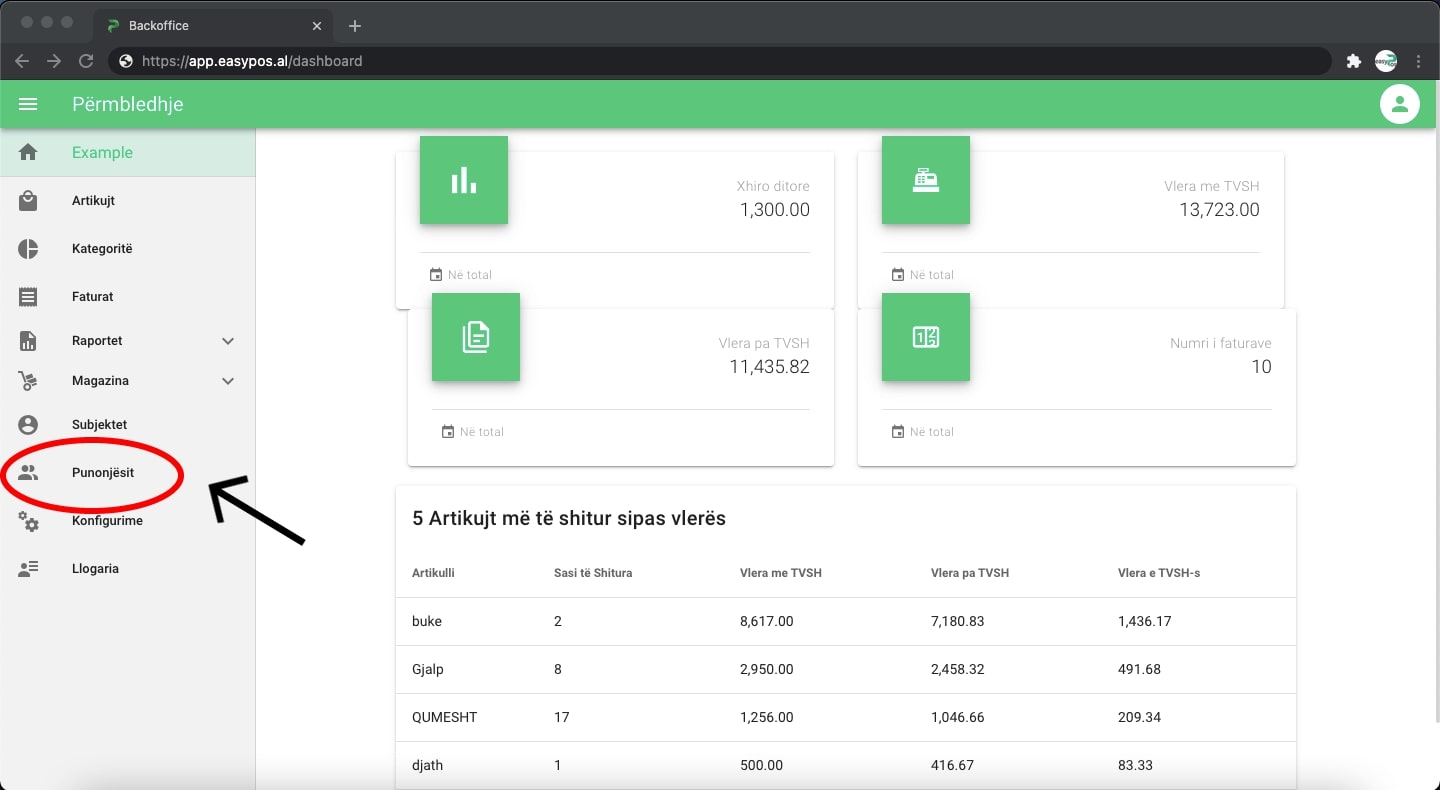
Task: Click the browser address bar
Action: click(x=700, y=61)
